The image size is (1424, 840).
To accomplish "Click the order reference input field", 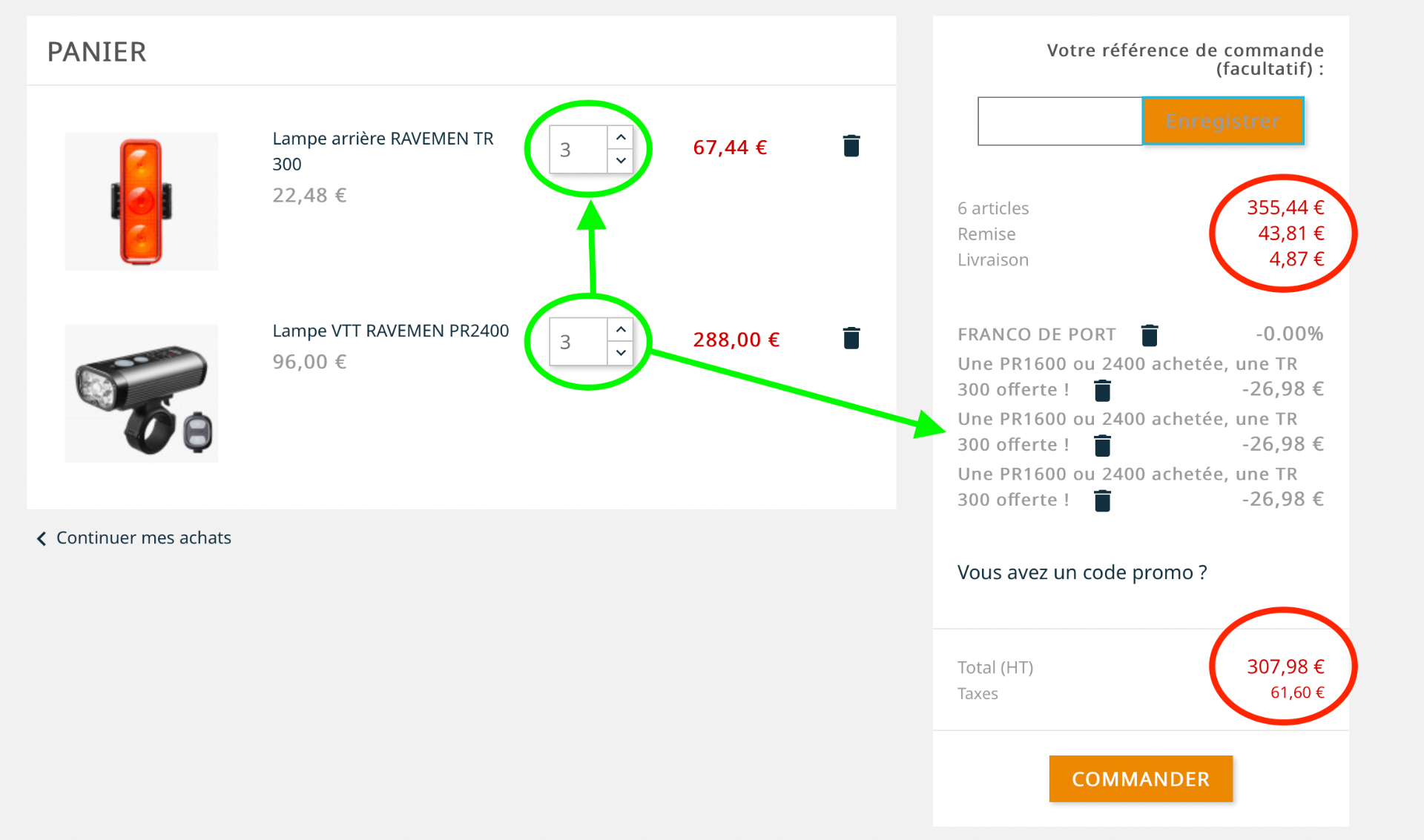I will pyautogui.click(x=1060, y=121).
